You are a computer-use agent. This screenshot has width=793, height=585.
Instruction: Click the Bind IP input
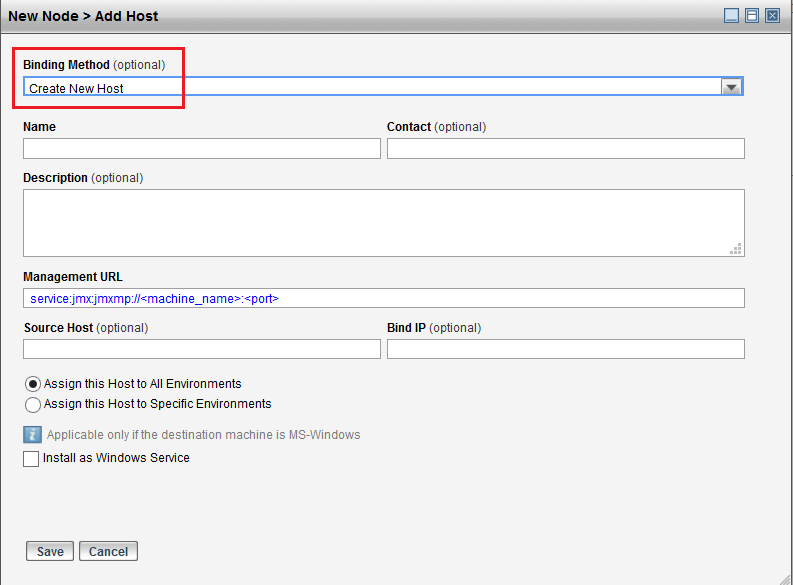(565, 349)
